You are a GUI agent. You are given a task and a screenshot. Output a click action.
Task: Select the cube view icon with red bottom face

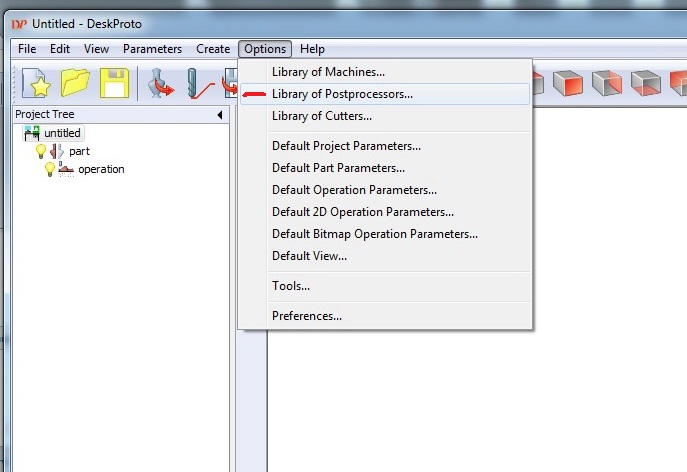pyautogui.click(x=646, y=83)
